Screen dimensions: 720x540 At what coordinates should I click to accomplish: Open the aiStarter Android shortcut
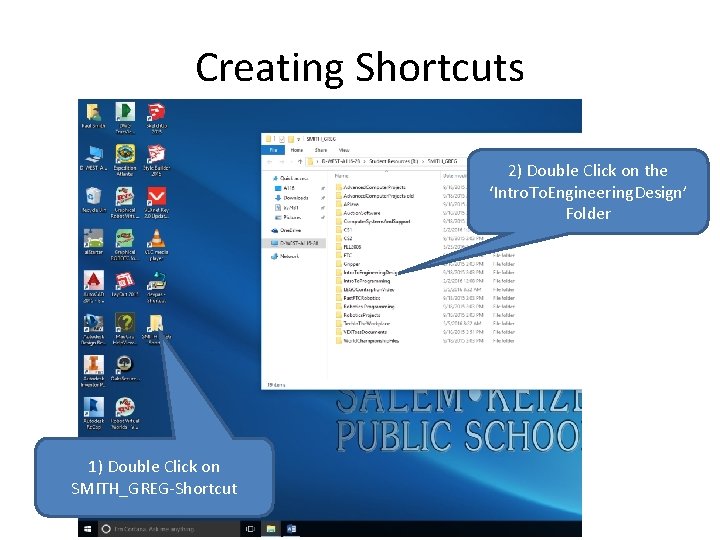pos(94,242)
